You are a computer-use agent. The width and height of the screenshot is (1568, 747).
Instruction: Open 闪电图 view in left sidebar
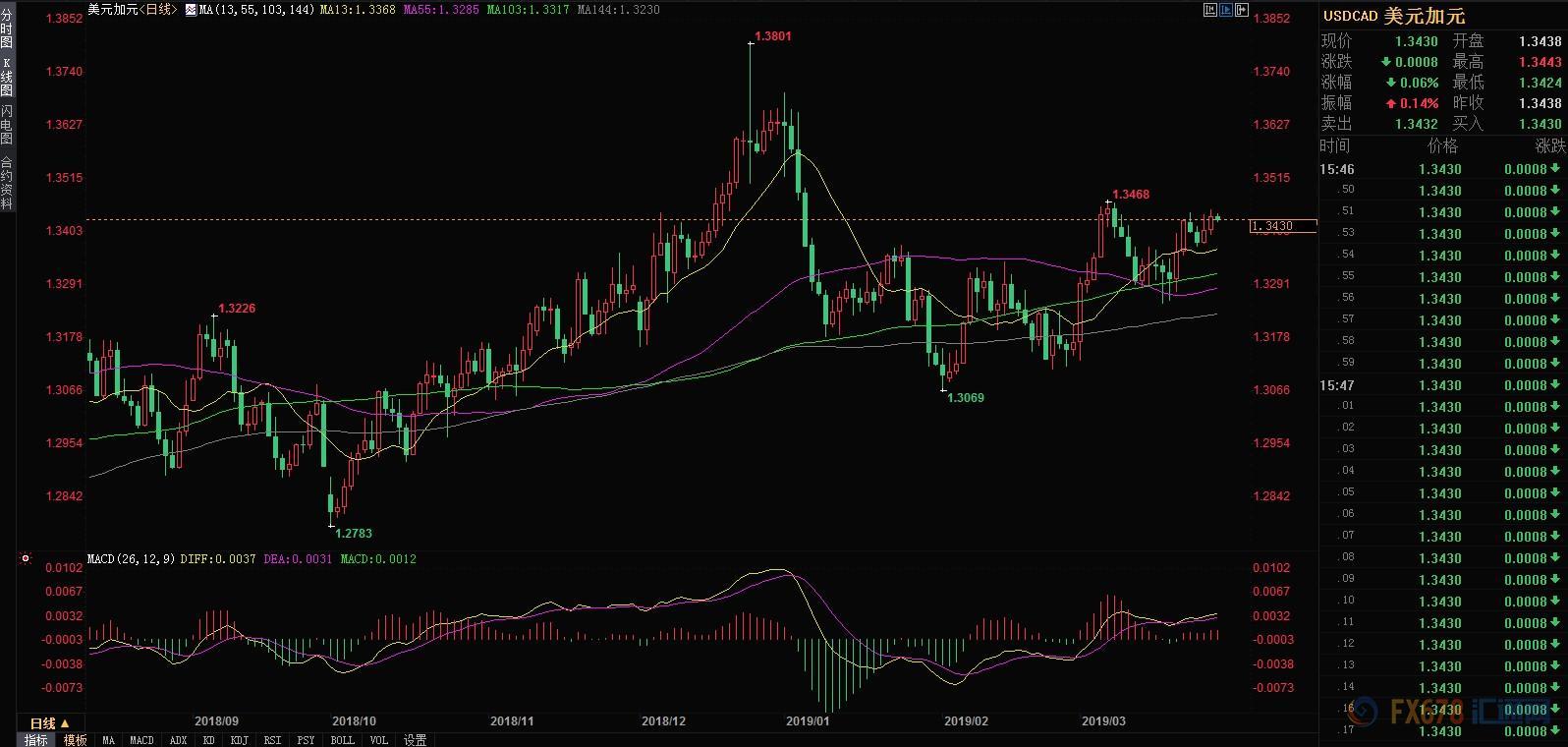click(x=7, y=125)
